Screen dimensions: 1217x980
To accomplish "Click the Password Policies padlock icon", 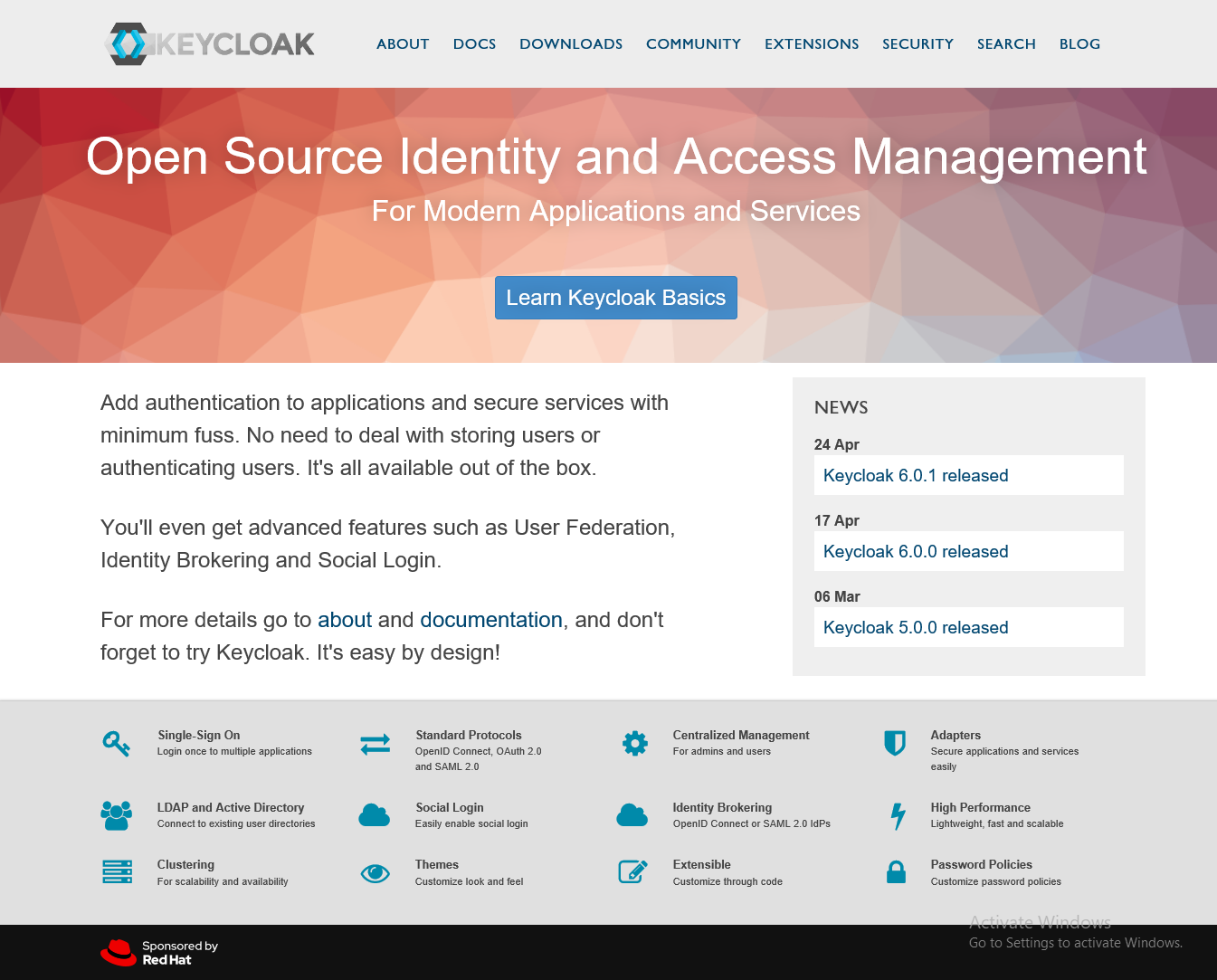I will tap(896, 871).
